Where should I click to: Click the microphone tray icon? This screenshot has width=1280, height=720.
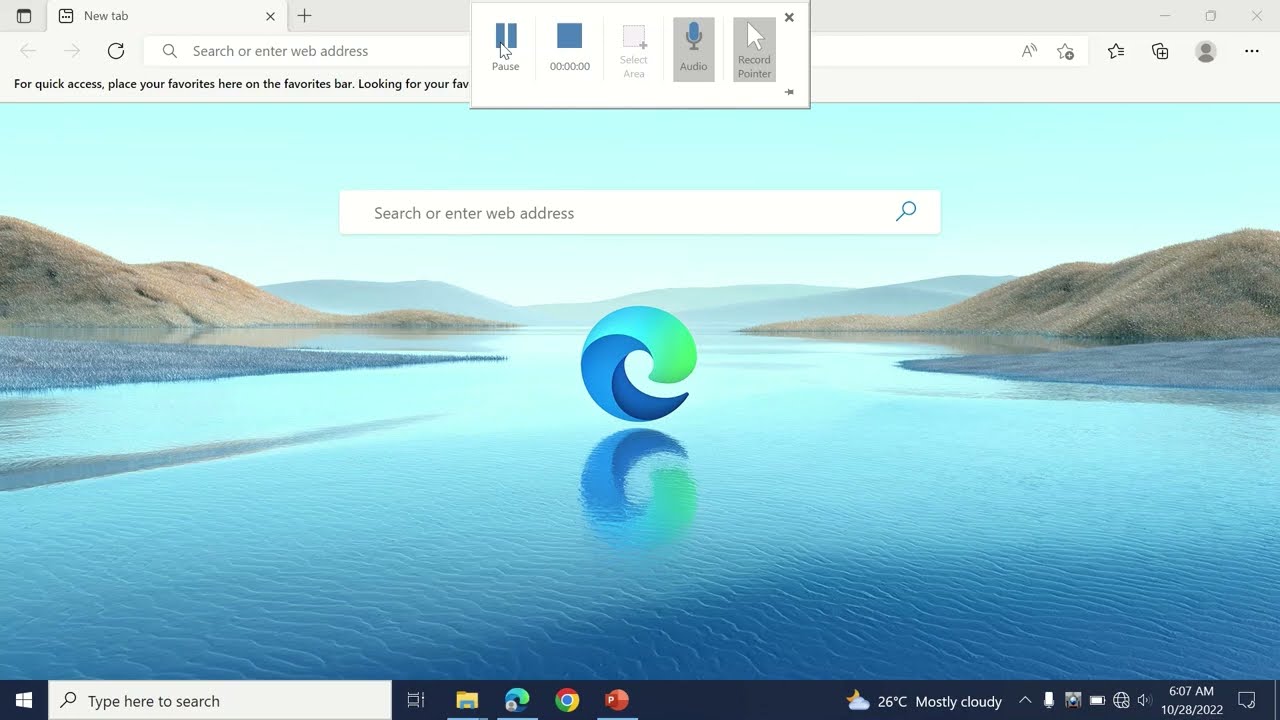pyautogui.click(x=1049, y=701)
